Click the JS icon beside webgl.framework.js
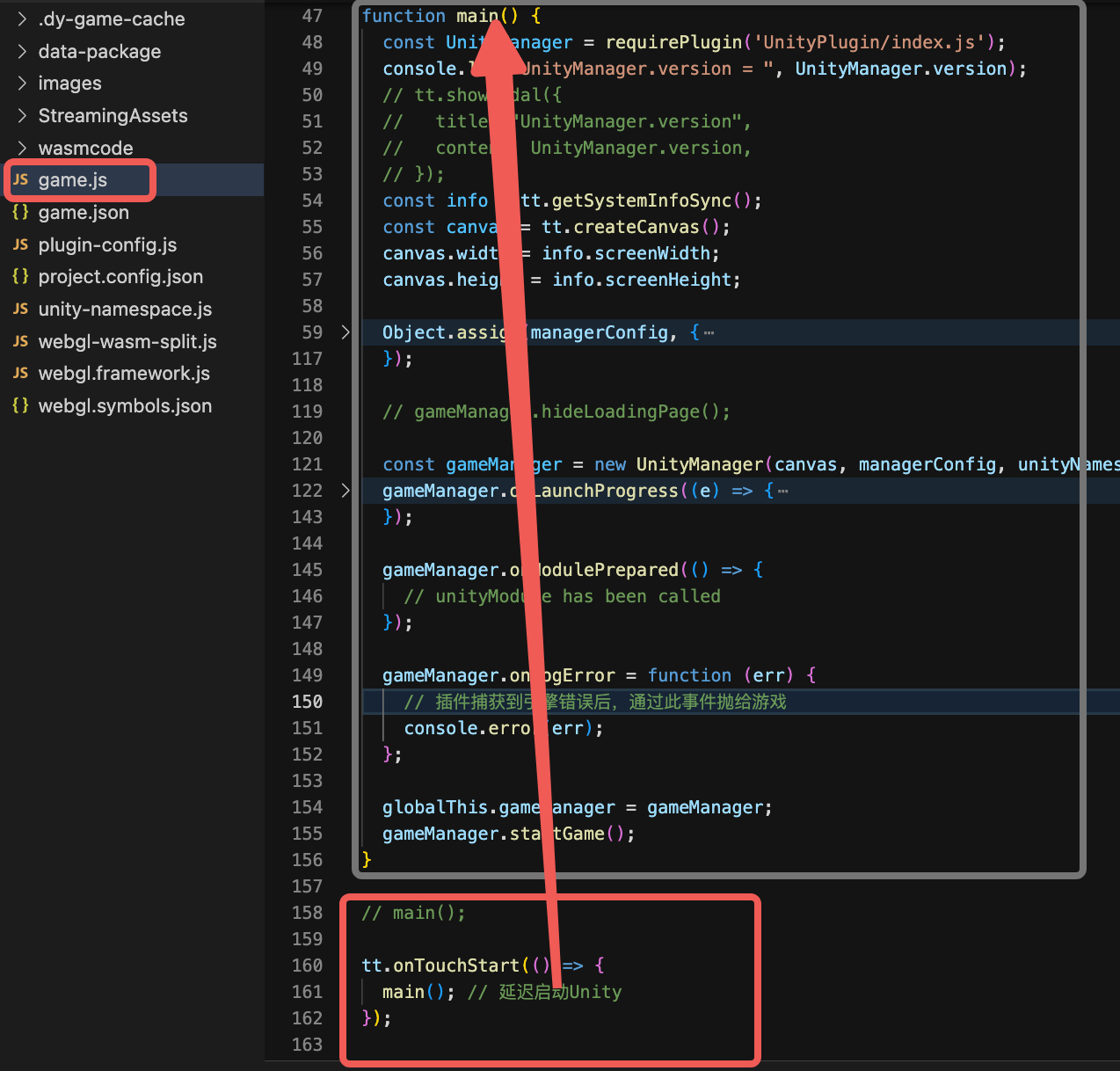 pos(20,374)
